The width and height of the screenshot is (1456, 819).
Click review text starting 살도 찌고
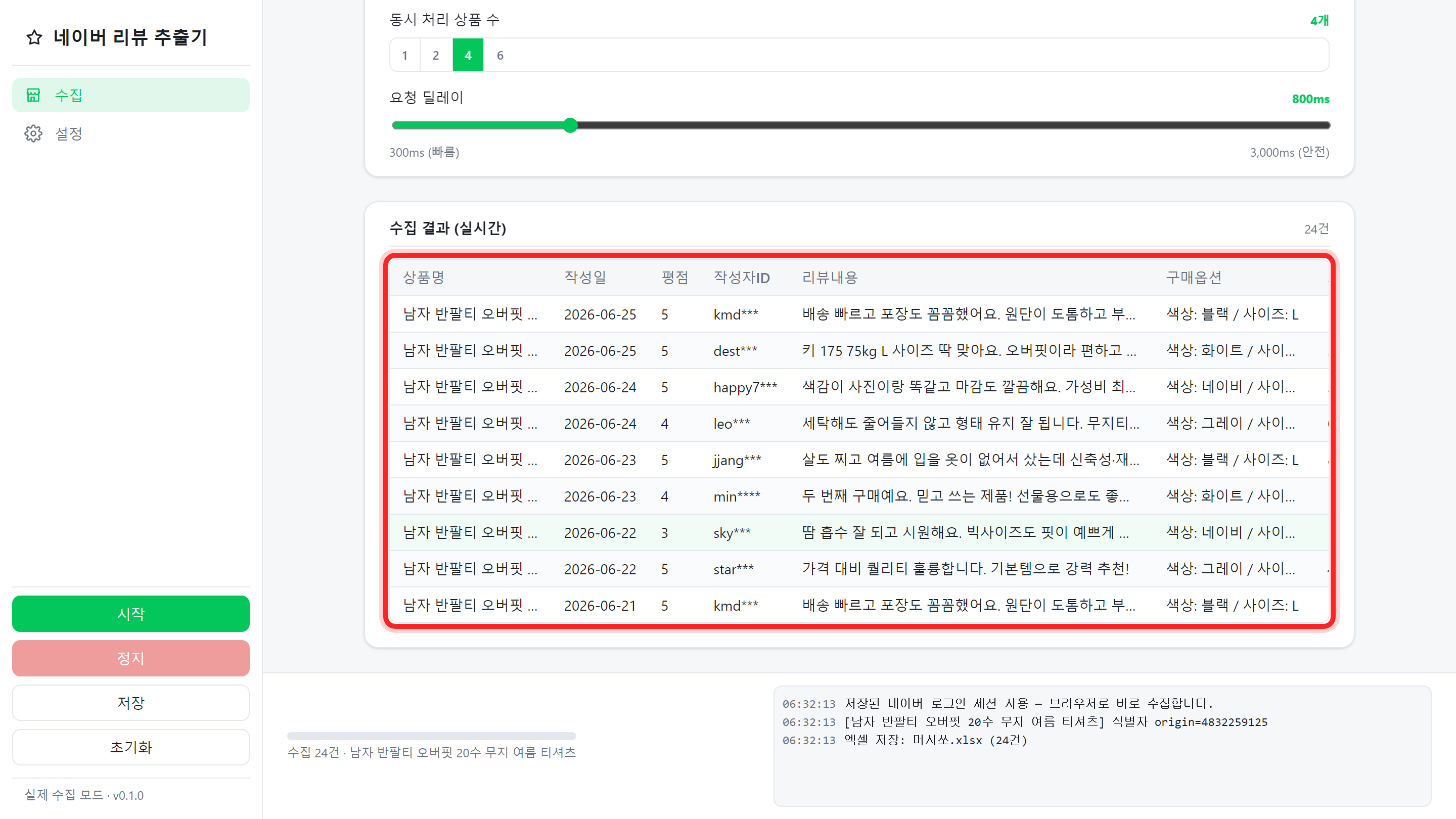(971, 460)
